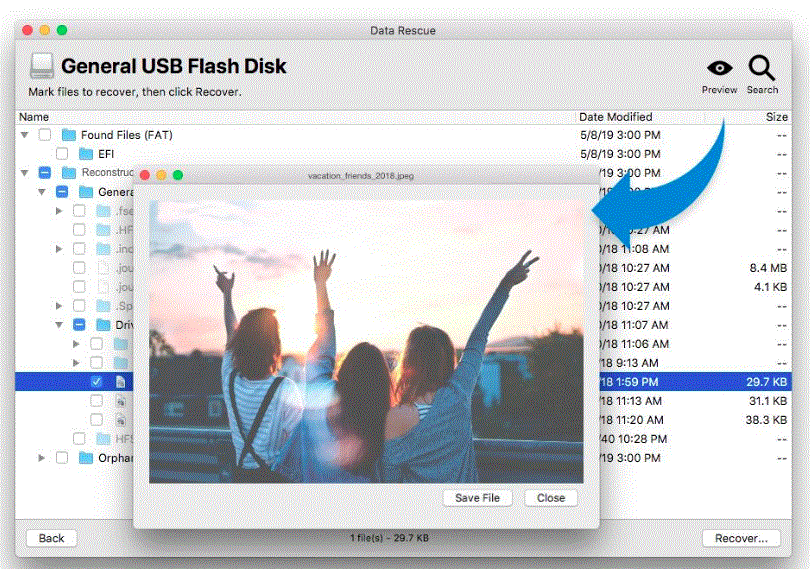Expand the folder in the 9:13 AM row
This screenshot has height=569, width=810.
(x=76, y=363)
